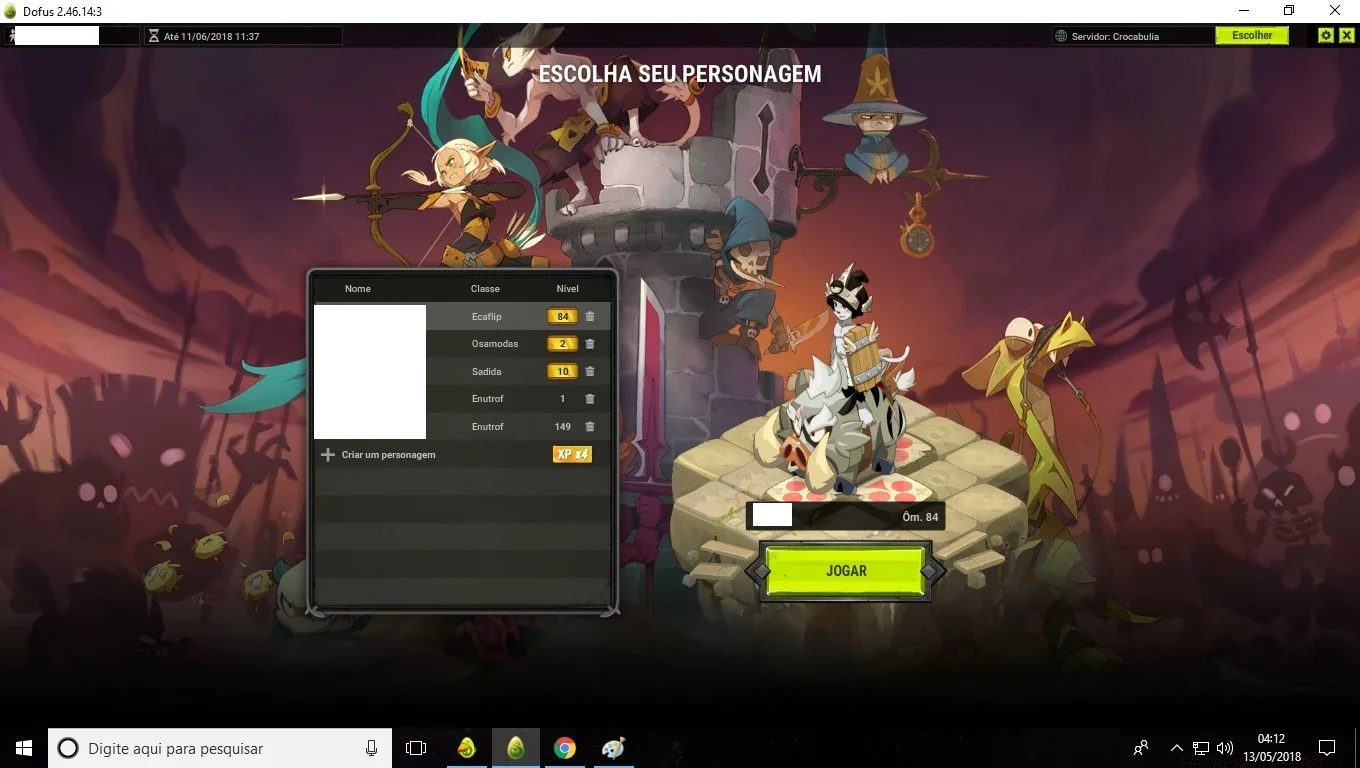Click trash icon on Enutrof level 1 row
The image size is (1360, 768).
click(x=590, y=399)
